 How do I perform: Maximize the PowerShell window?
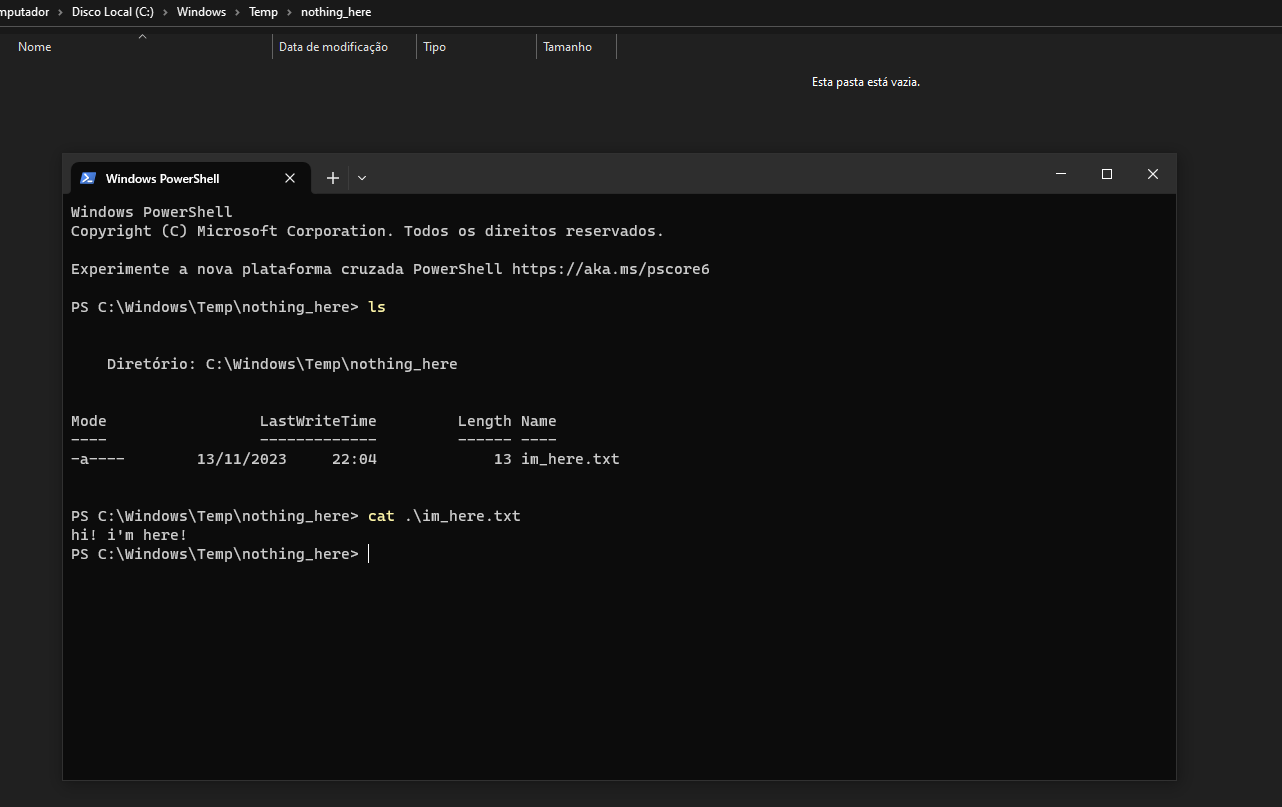[1106, 174]
